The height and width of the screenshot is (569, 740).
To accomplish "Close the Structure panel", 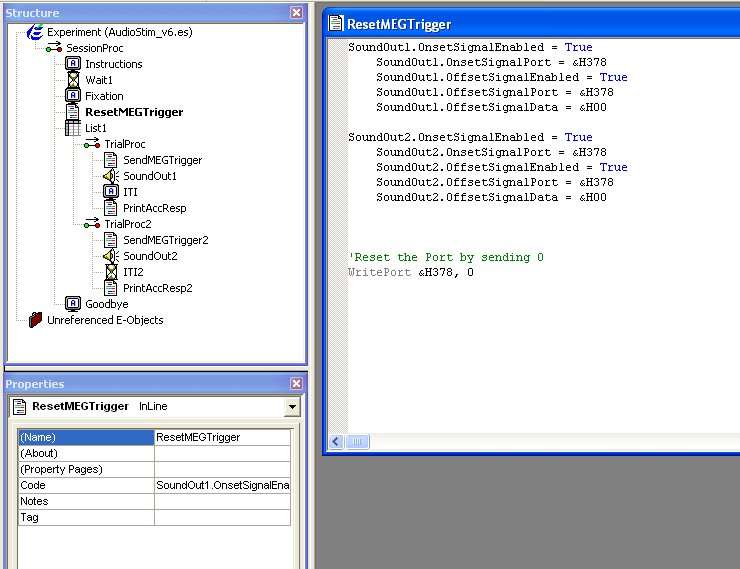I will pos(296,13).
